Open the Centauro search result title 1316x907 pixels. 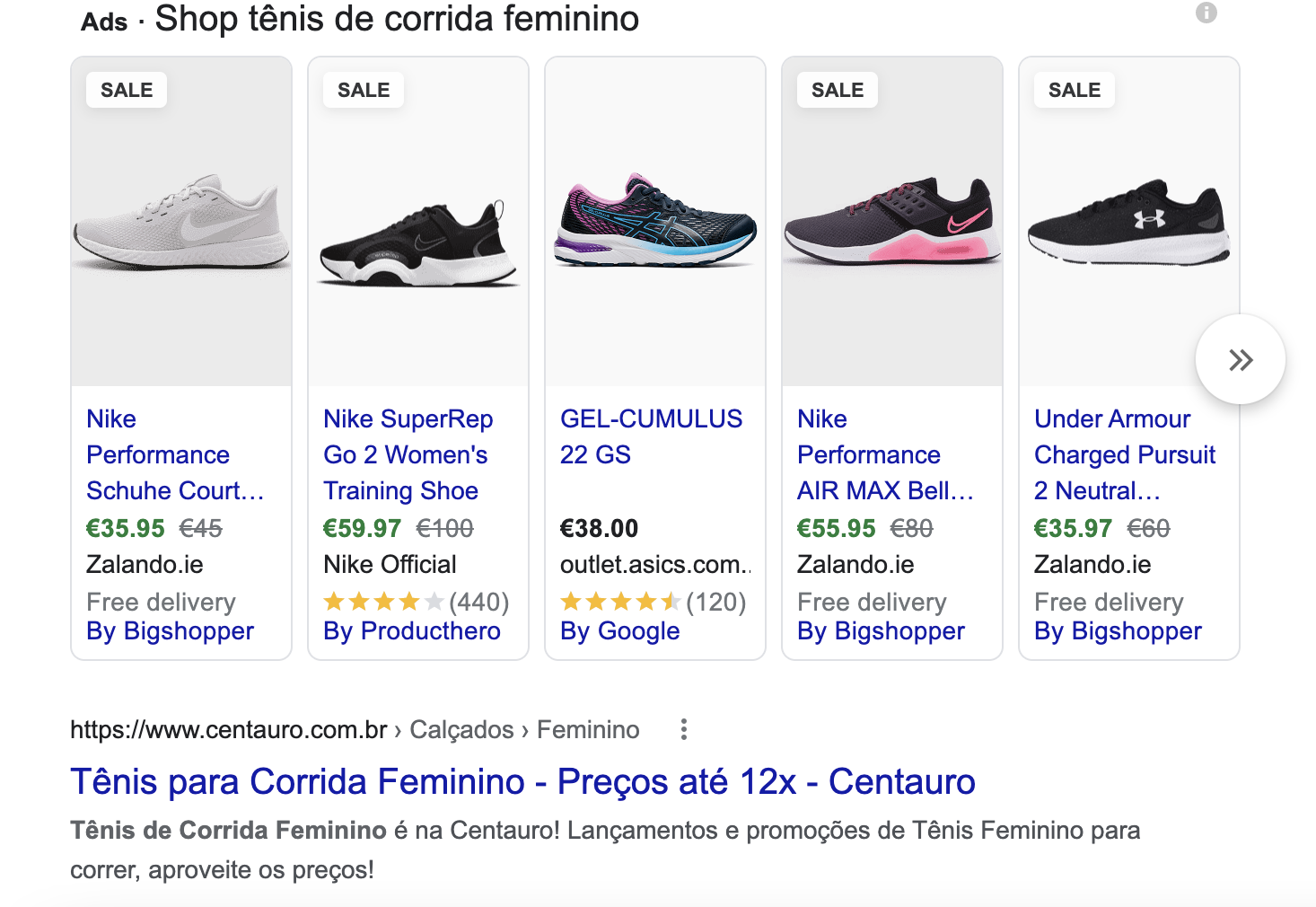(x=522, y=781)
